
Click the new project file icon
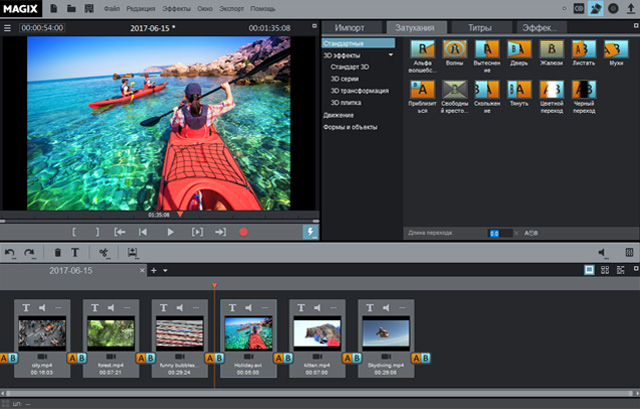[54, 8]
